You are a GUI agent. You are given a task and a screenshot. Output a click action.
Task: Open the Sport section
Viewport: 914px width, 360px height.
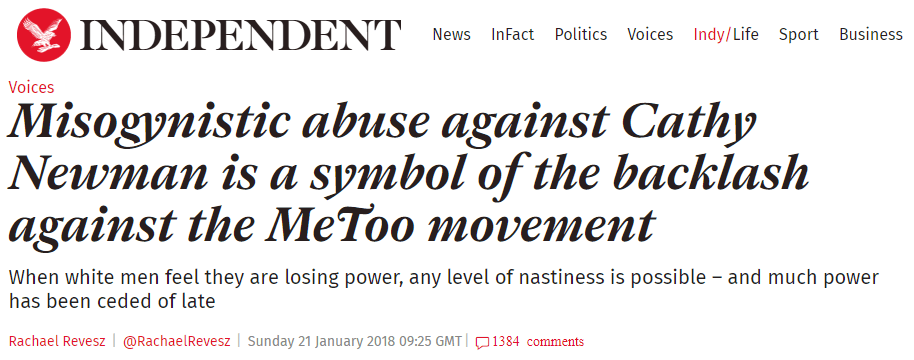pos(799,35)
